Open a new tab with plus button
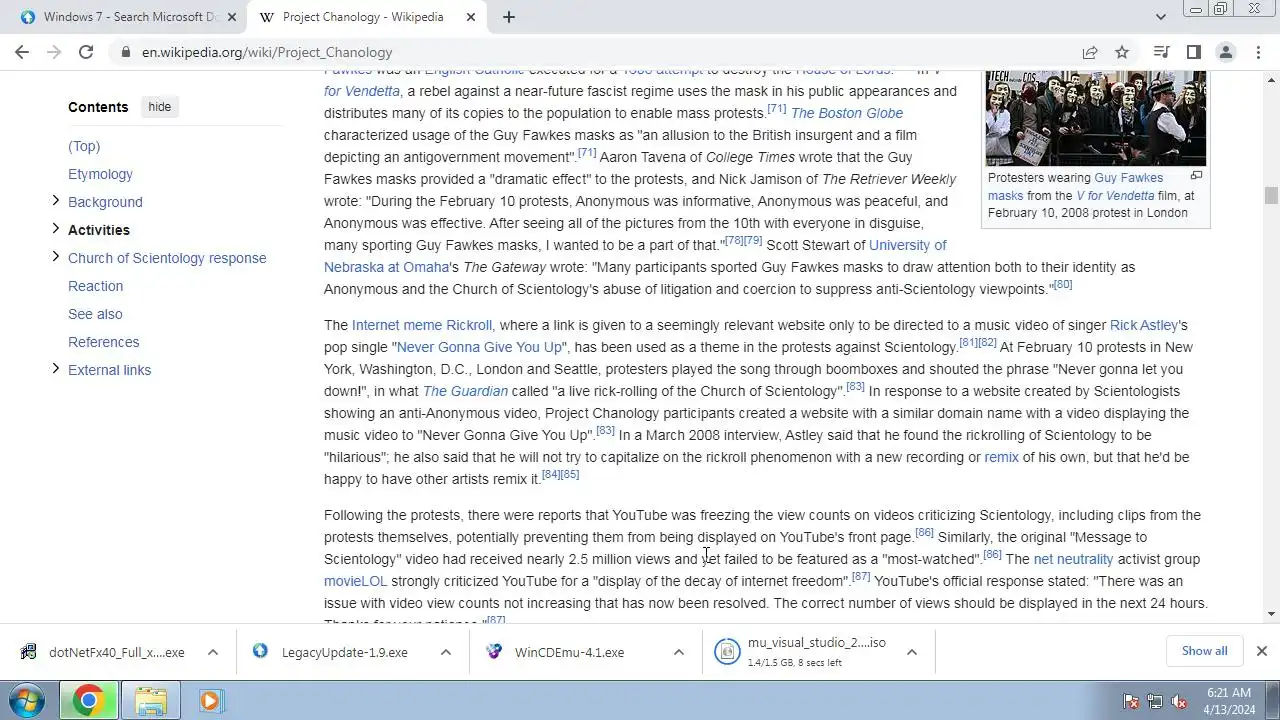 click(508, 17)
